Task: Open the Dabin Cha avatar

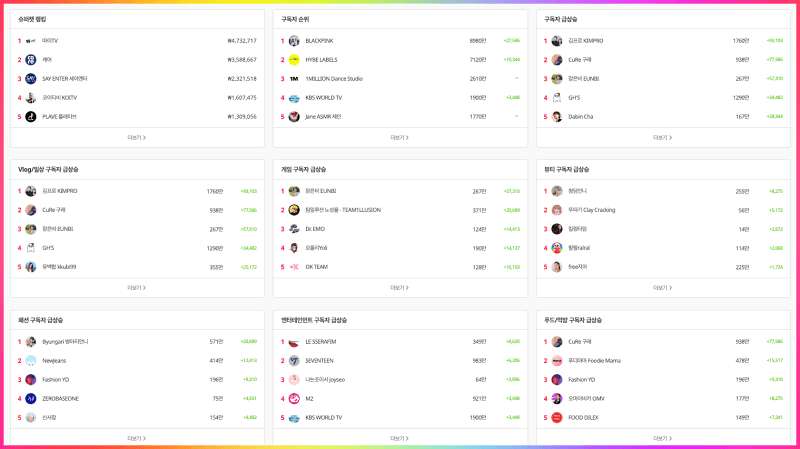Action: point(557,117)
